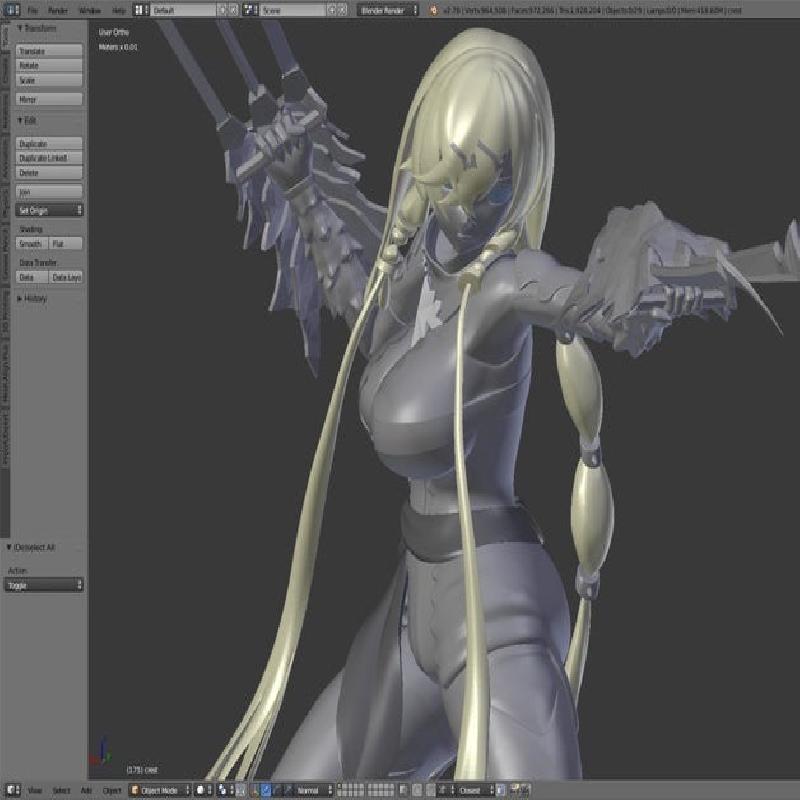Toggle lock camera and layers to scene
The width and height of the screenshot is (800, 800).
click(403, 790)
